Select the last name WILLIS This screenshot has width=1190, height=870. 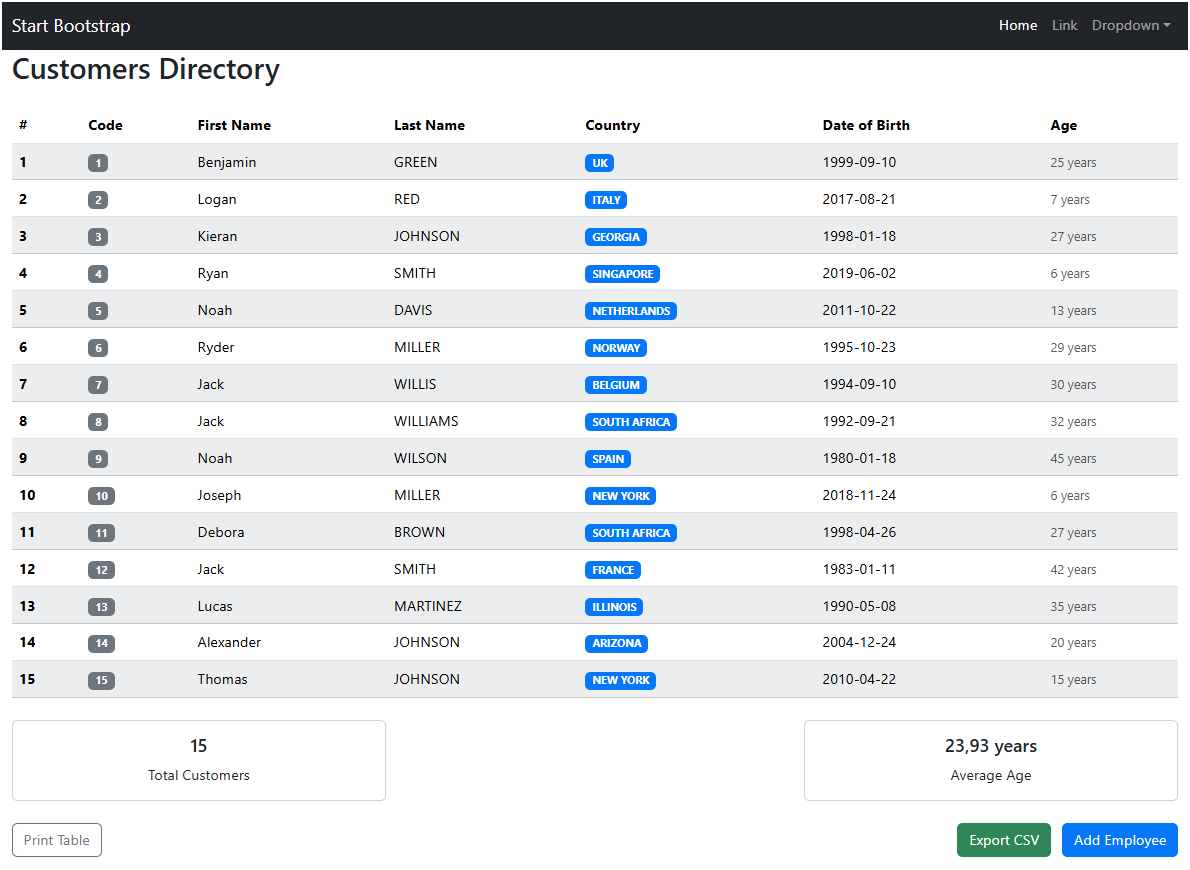click(x=415, y=384)
